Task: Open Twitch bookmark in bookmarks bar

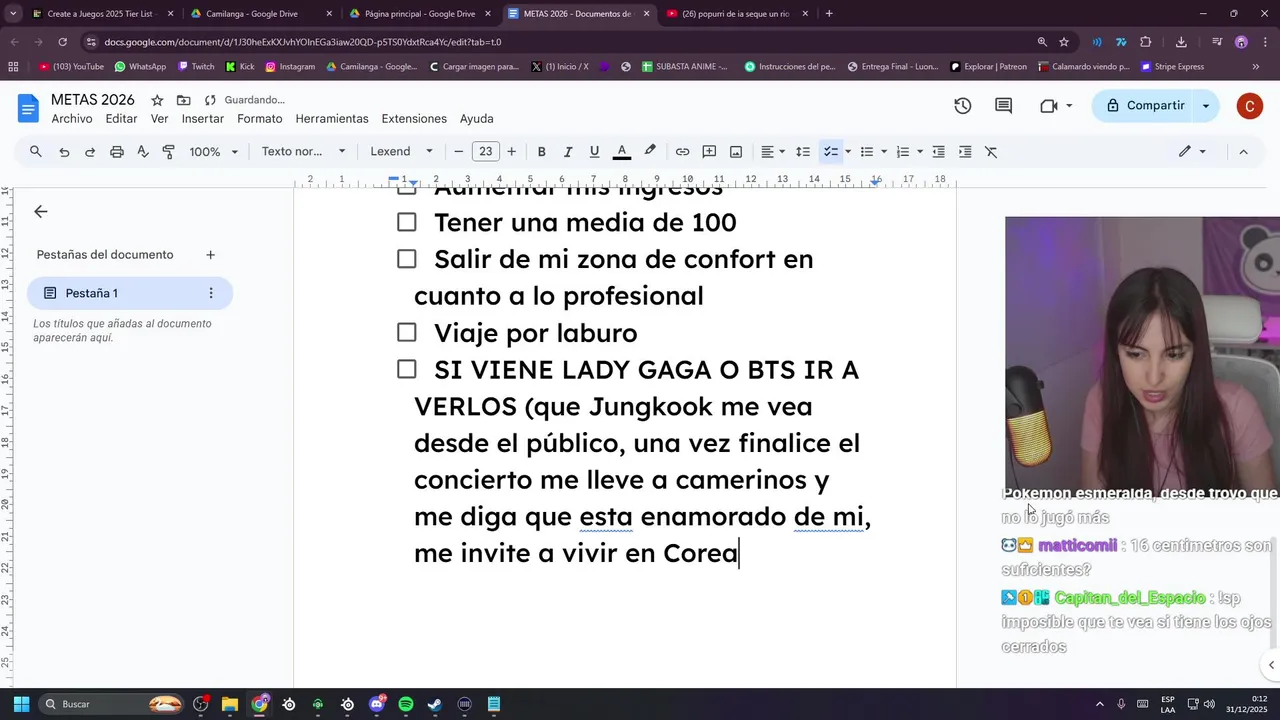Action: 196,67
